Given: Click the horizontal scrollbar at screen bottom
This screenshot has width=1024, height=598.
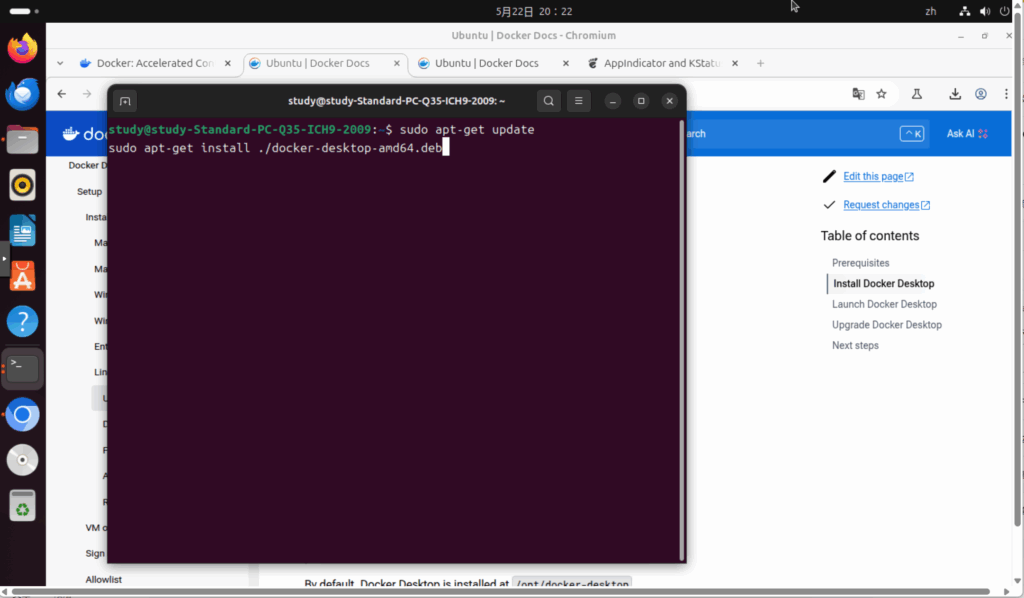Looking at the screenshot, I should point(501,591).
